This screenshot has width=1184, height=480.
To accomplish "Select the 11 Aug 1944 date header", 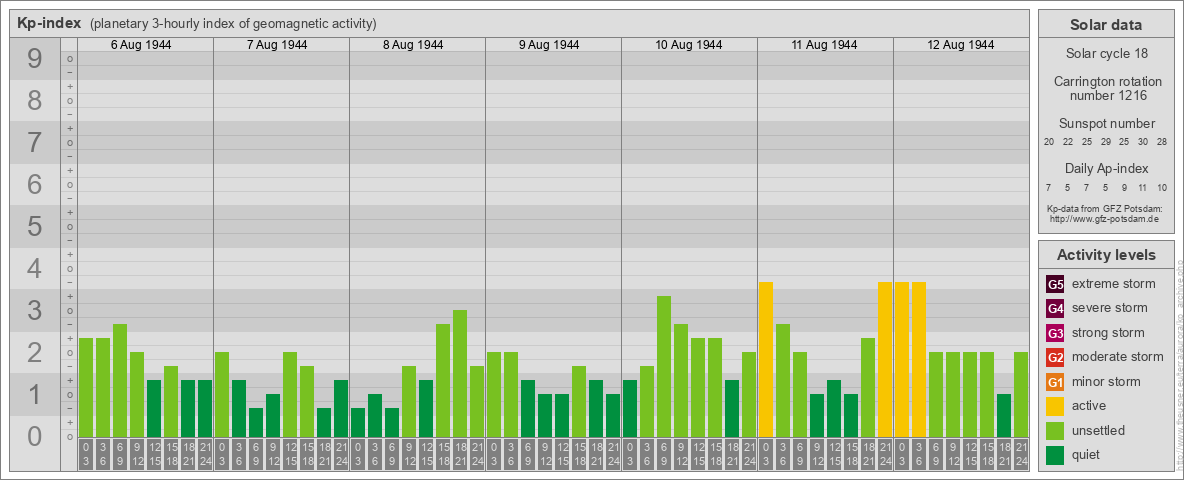I will 825,45.
